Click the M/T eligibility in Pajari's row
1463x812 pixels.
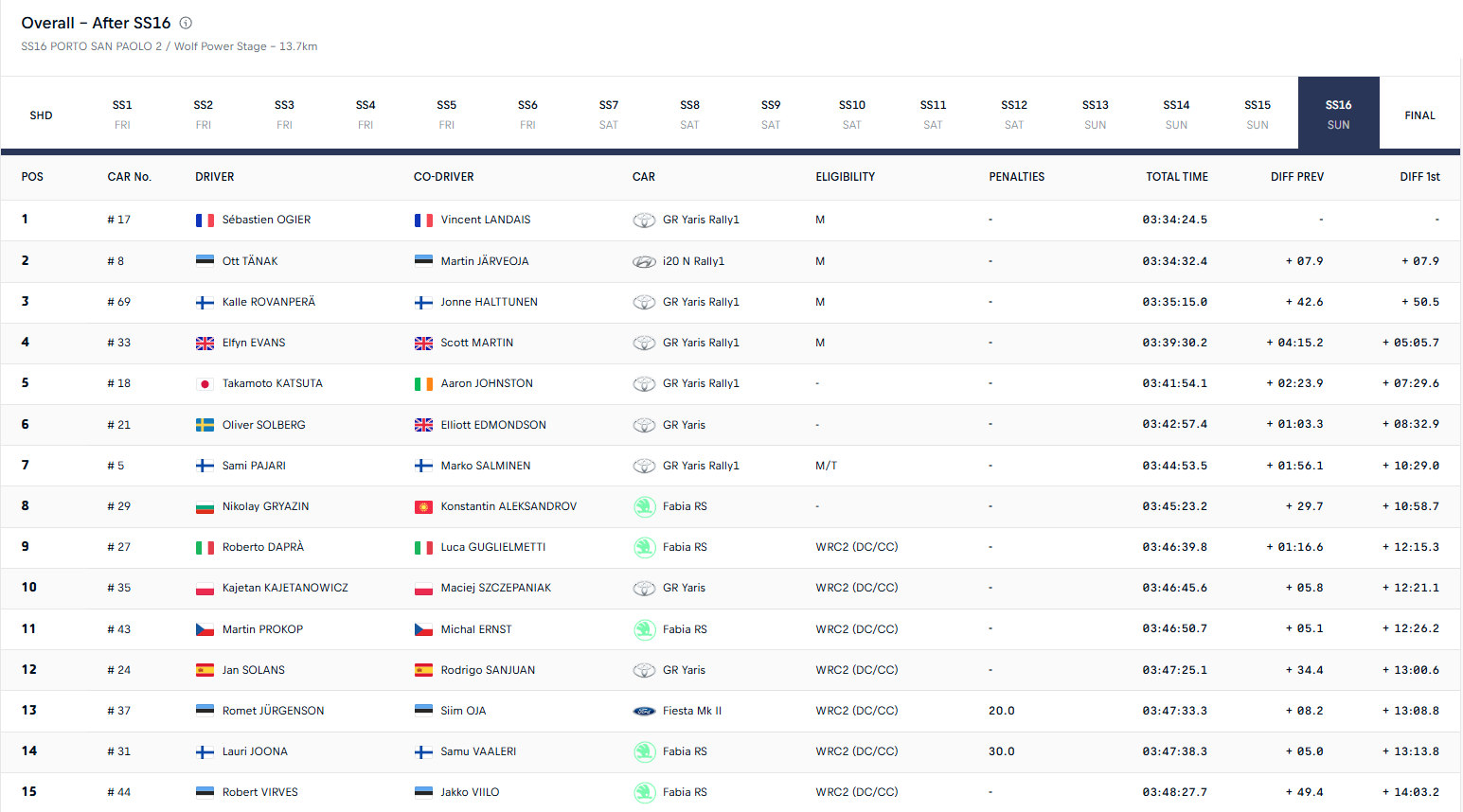coord(827,466)
